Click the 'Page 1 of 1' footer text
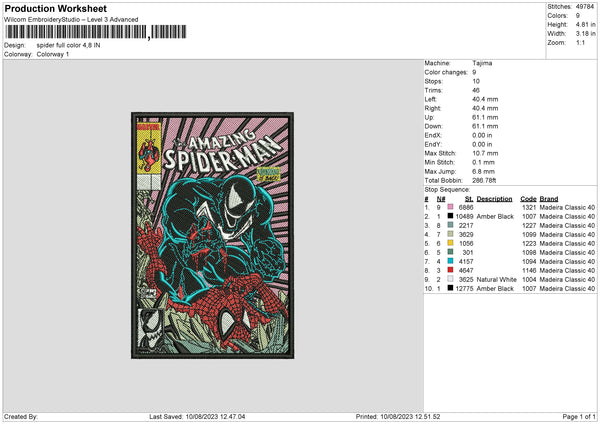This screenshot has width=600, height=424. (579, 416)
